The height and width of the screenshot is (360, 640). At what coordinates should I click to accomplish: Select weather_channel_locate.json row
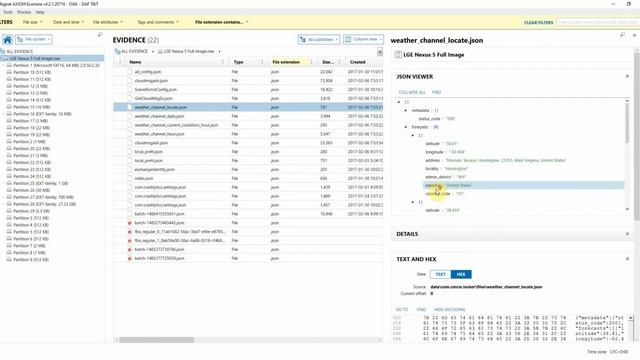click(248, 107)
